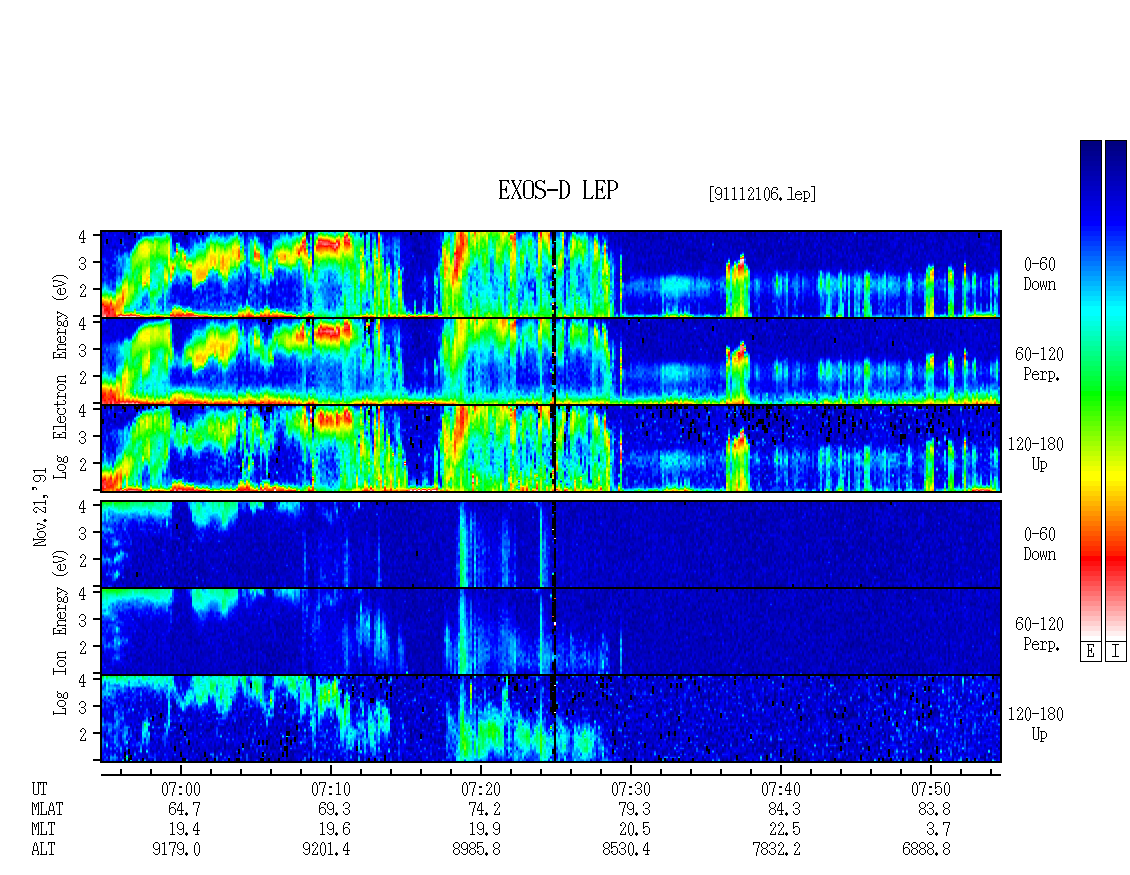Click the MLAT value 74.2
The height and width of the screenshot is (875, 1130).
click(x=484, y=809)
